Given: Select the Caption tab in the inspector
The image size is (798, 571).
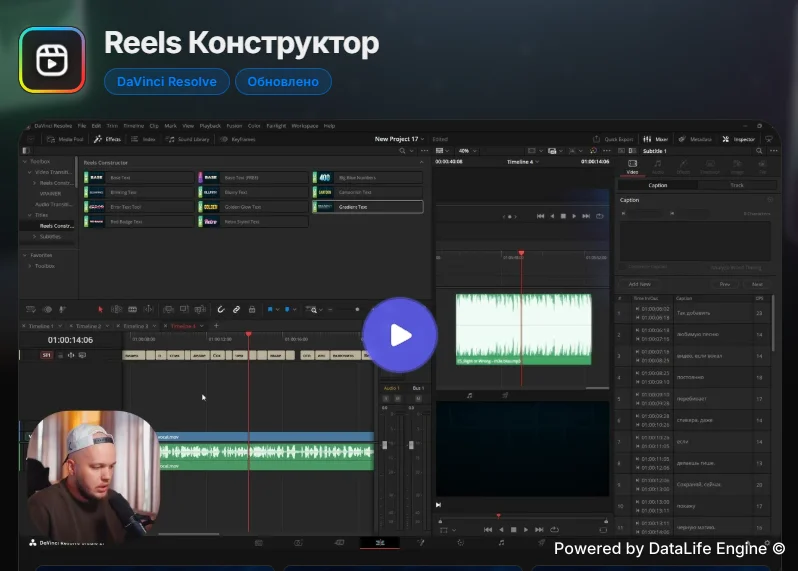Looking at the screenshot, I should (658, 185).
